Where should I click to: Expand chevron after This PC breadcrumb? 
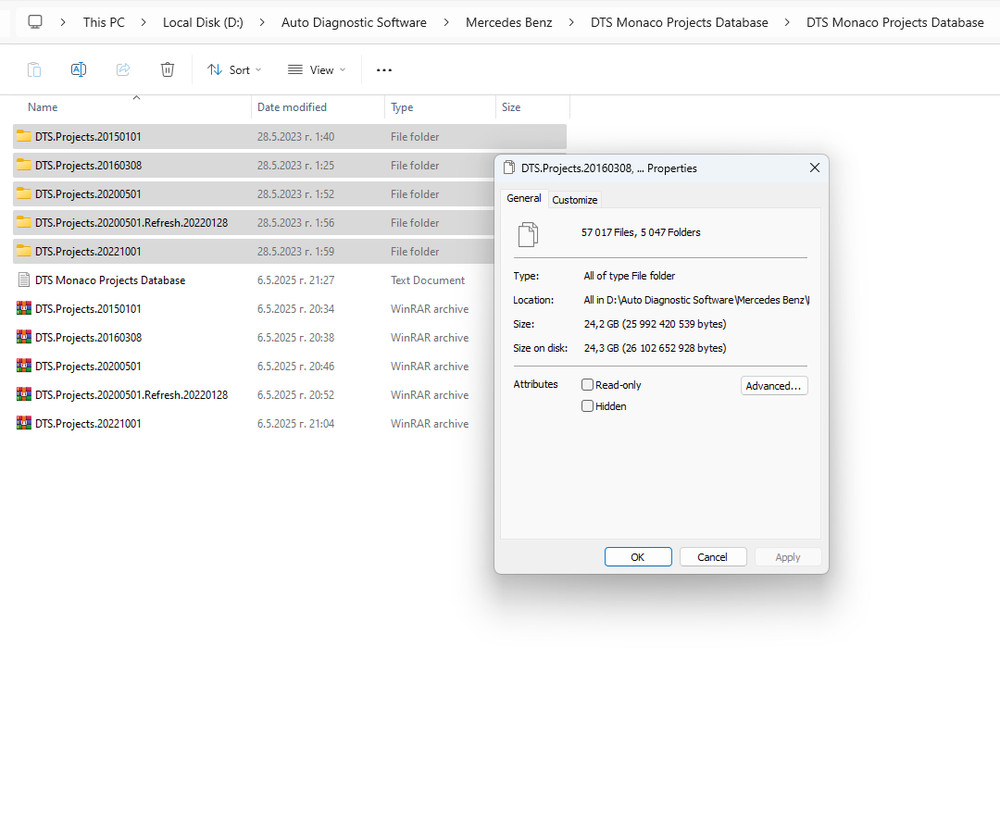[x=143, y=22]
